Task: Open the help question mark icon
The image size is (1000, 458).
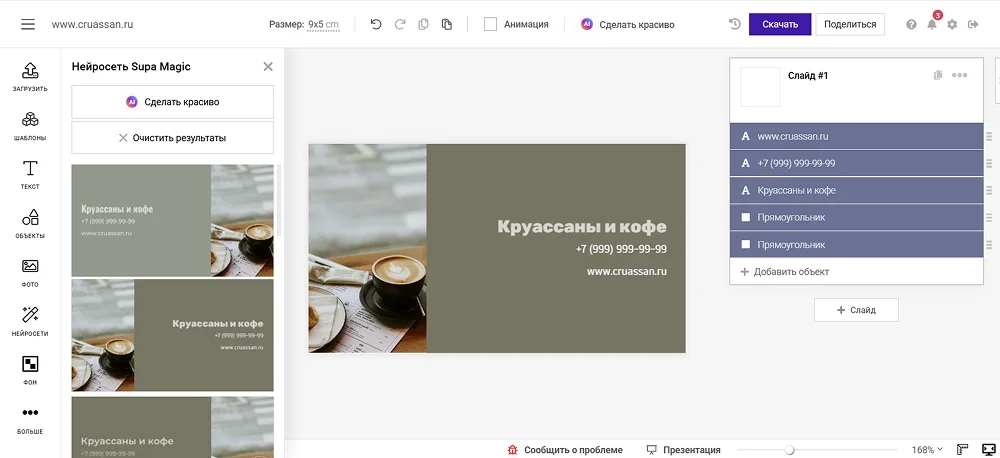Action: [911, 24]
